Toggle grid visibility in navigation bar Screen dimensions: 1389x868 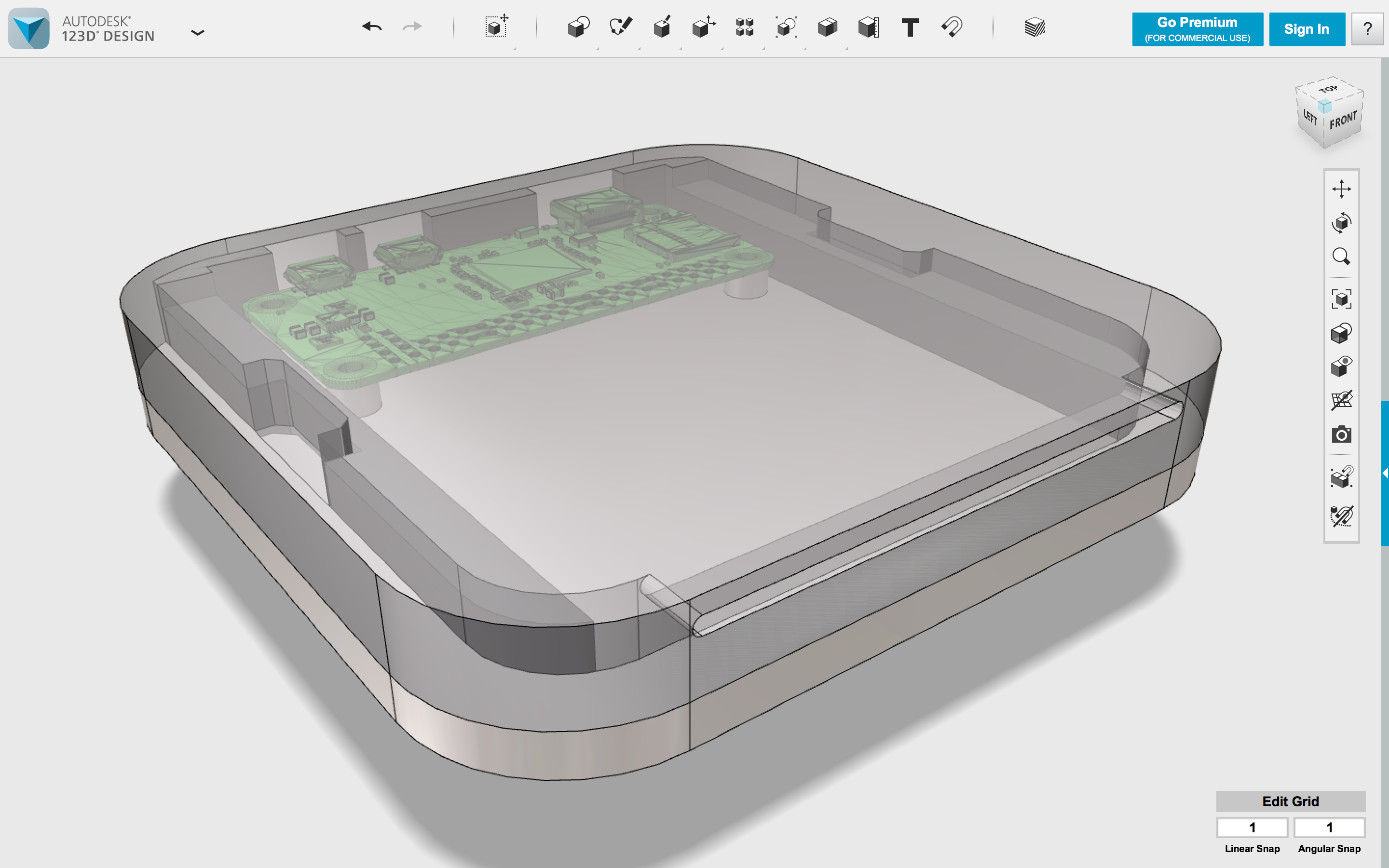pos(1341,400)
